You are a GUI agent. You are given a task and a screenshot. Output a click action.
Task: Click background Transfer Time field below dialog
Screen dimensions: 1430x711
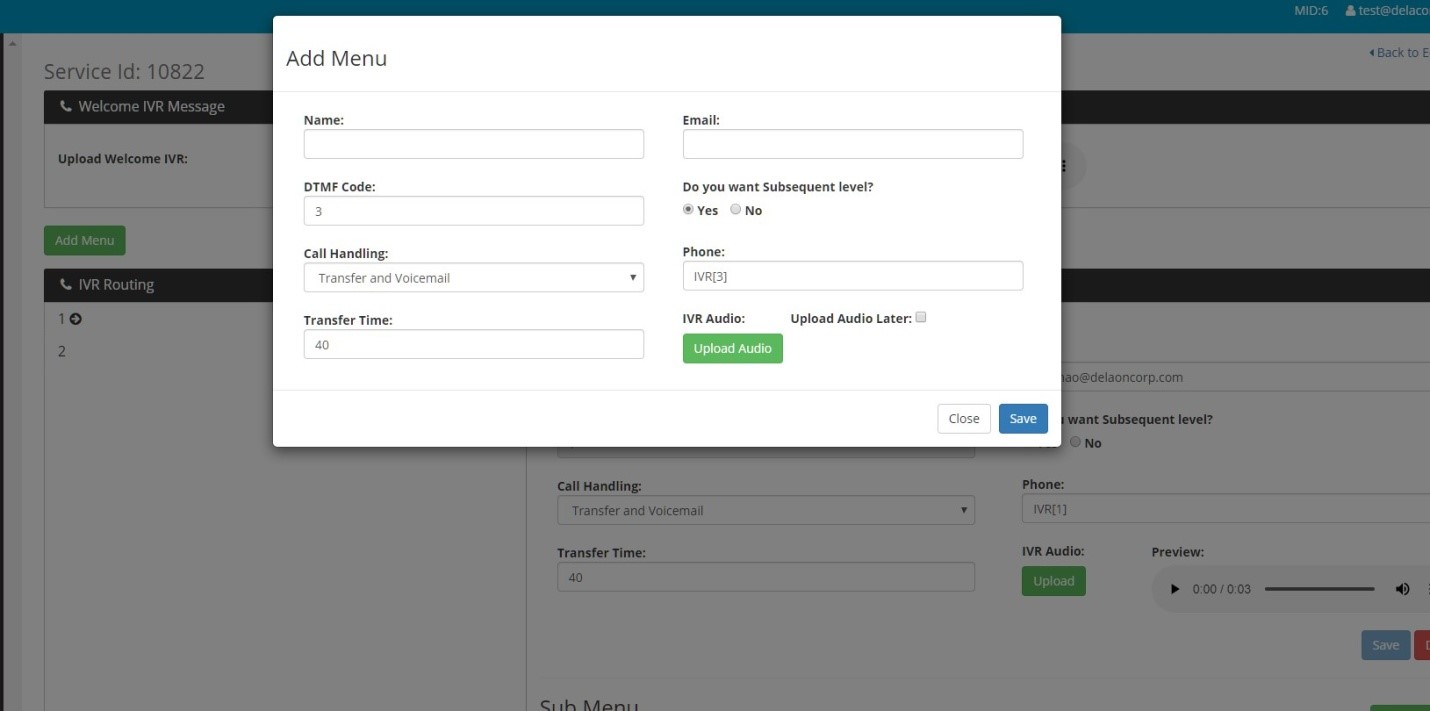pyautogui.click(x=766, y=577)
